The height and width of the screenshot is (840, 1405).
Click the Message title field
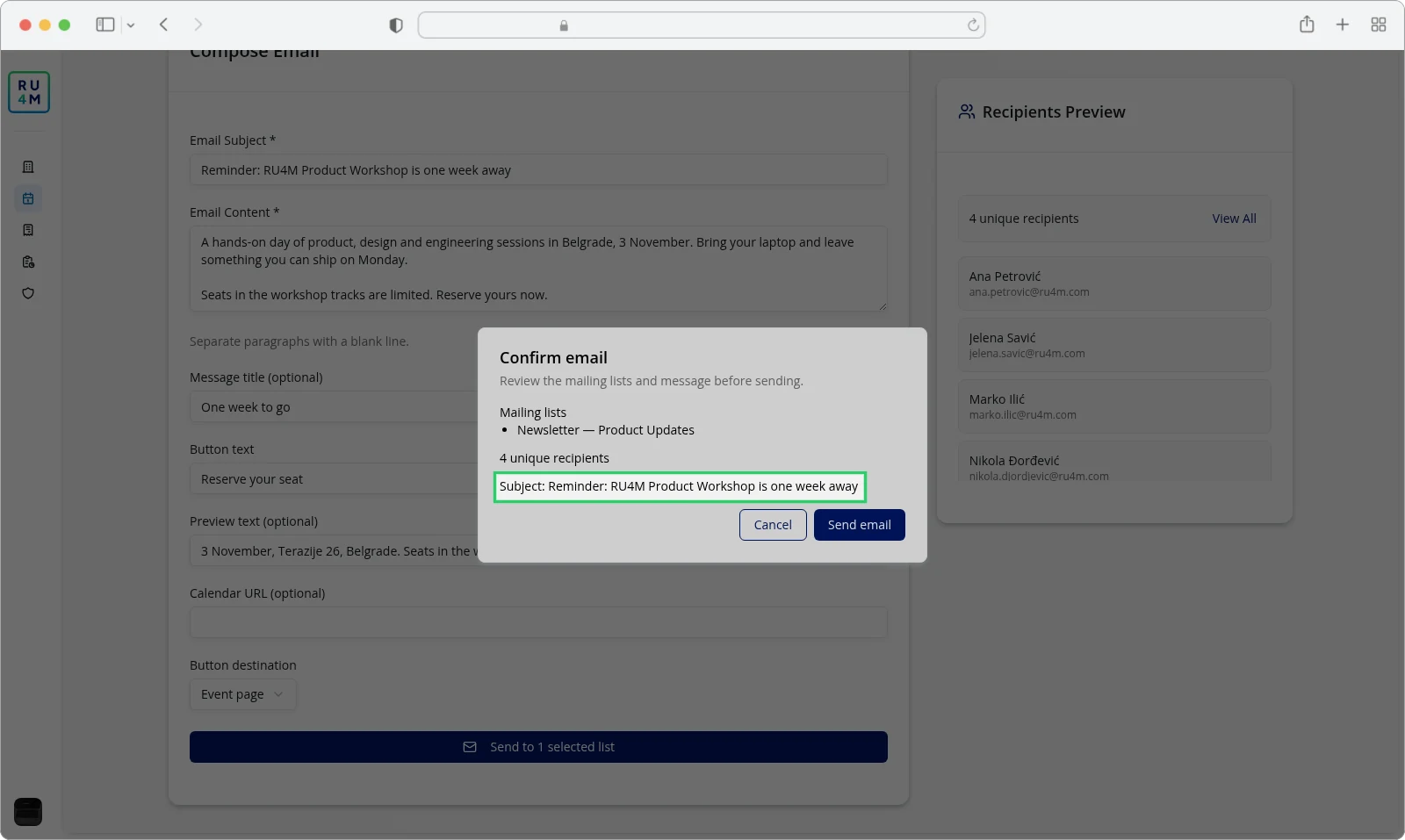[x=334, y=407]
